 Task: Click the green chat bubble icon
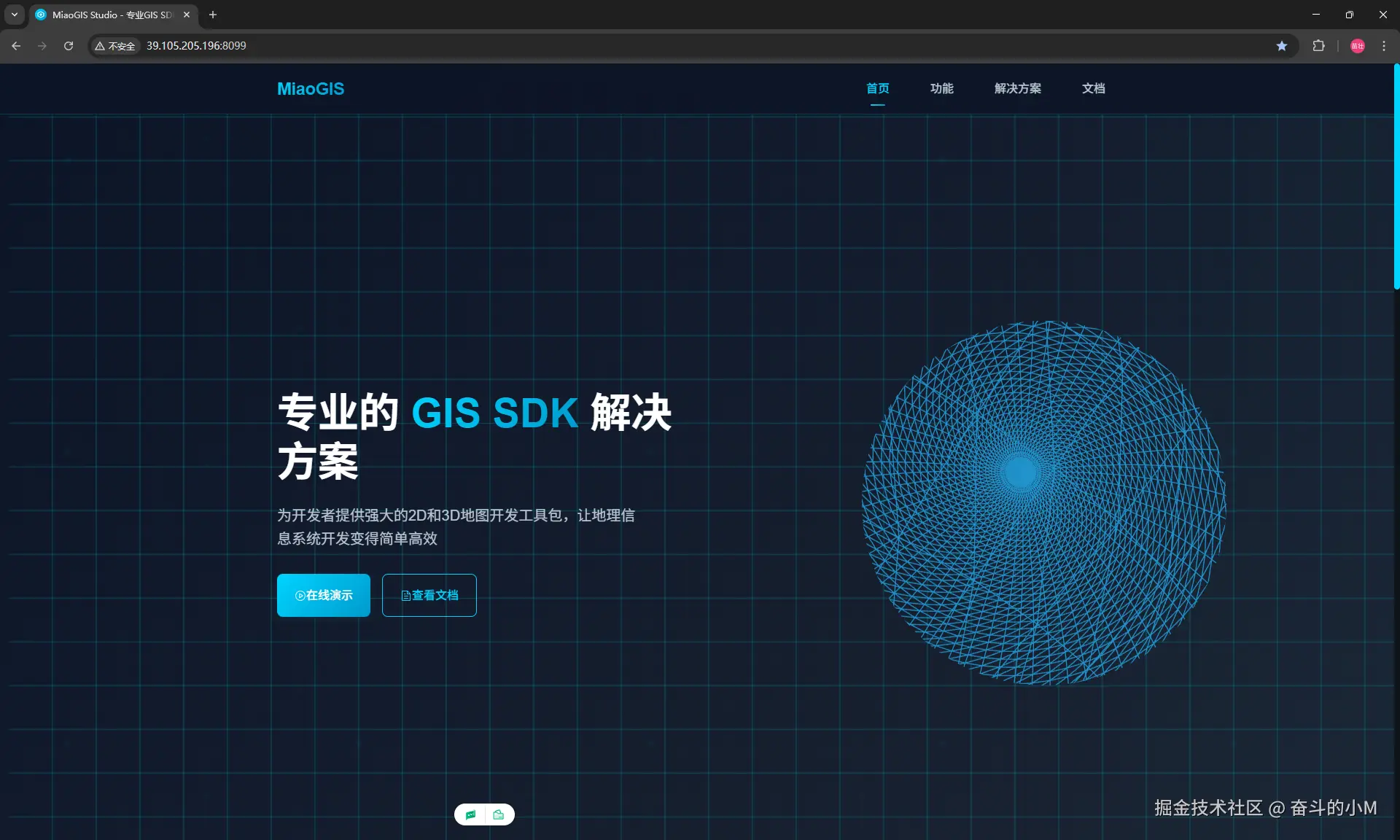pyautogui.click(x=470, y=814)
